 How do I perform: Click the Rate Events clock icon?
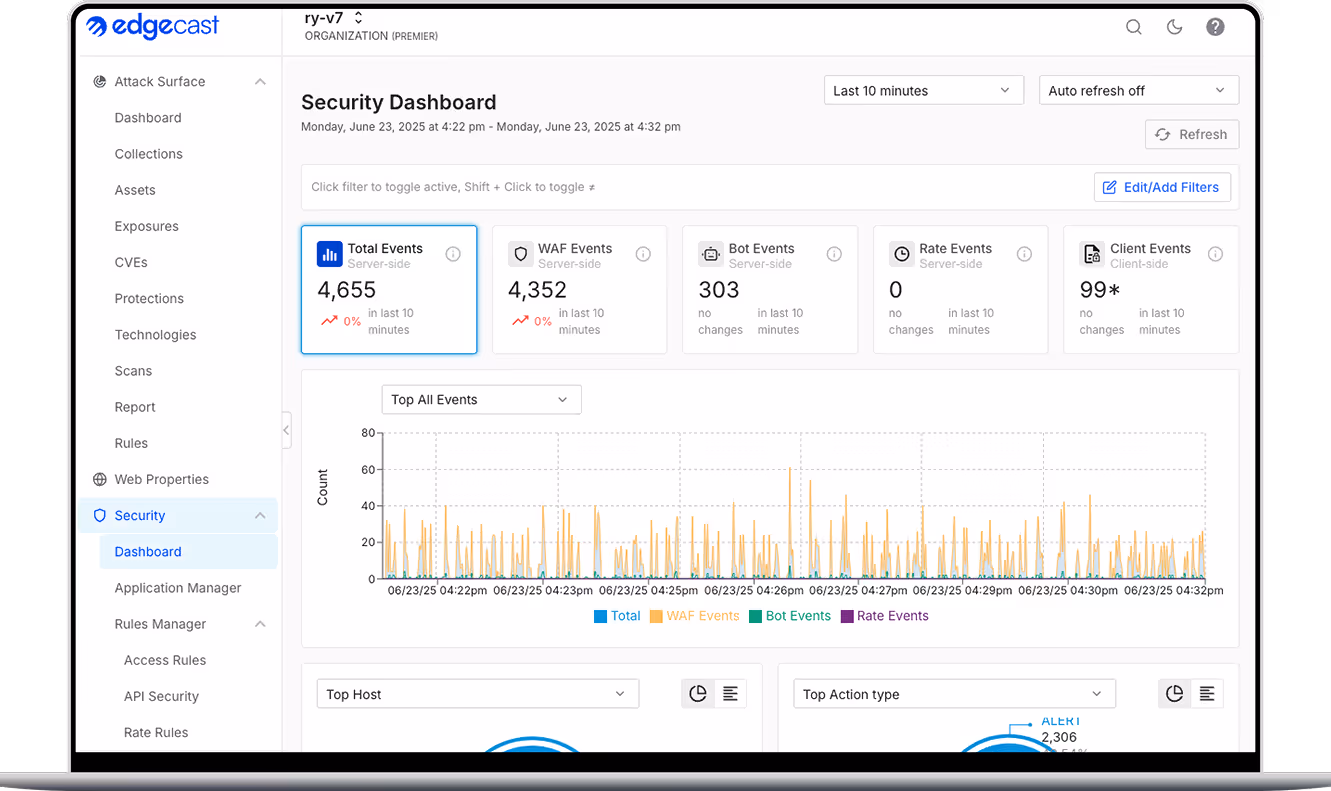pyautogui.click(x=902, y=254)
